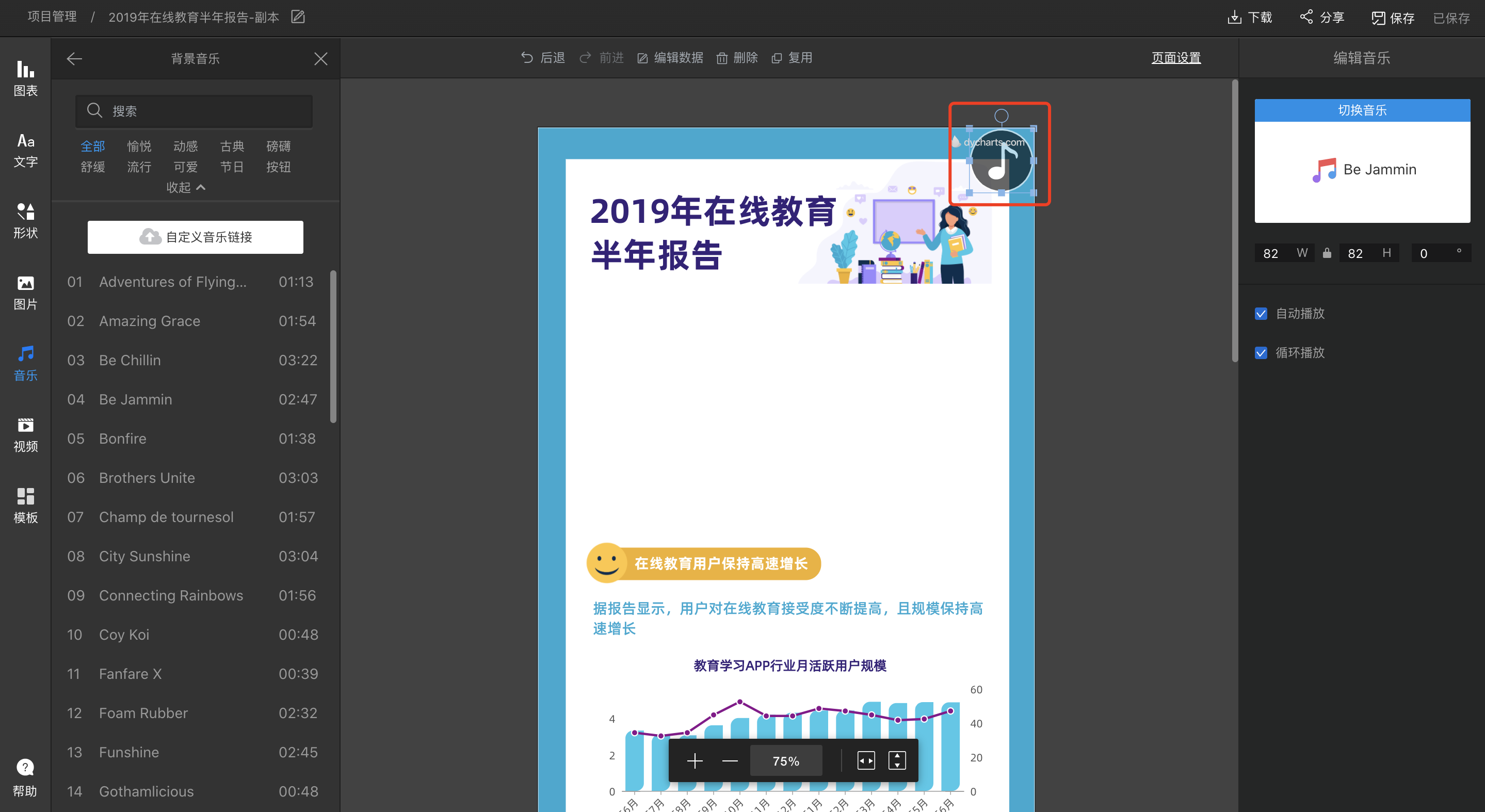Open the 图表 charts panel
1485x812 pixels.
25,78
